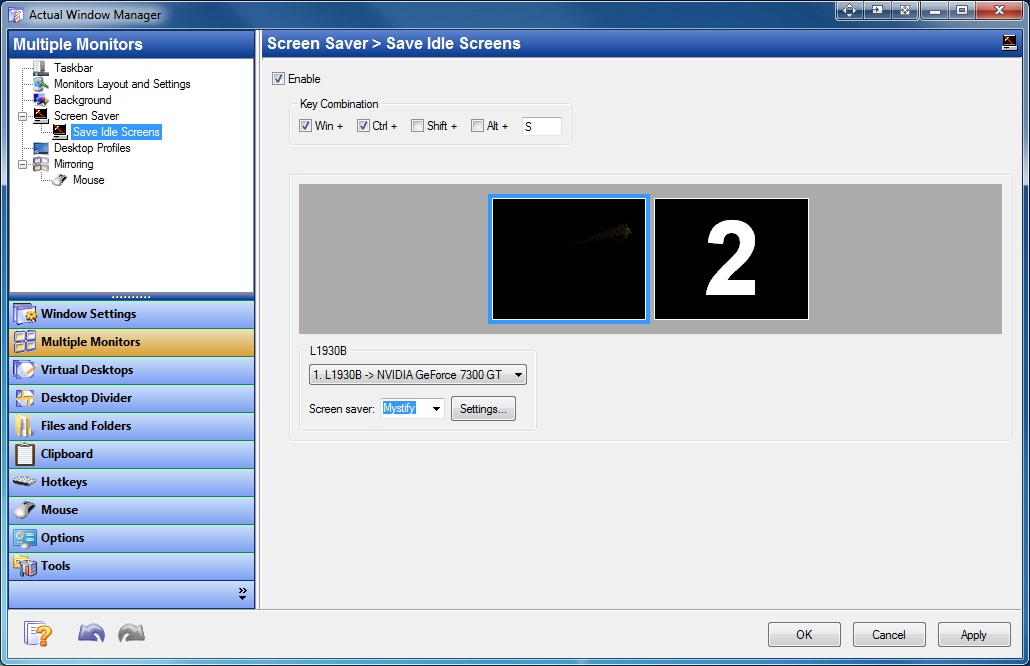Viewport: 1030px width, 666px height.
Task: Open the Files and Folders section
Action: 131,426
